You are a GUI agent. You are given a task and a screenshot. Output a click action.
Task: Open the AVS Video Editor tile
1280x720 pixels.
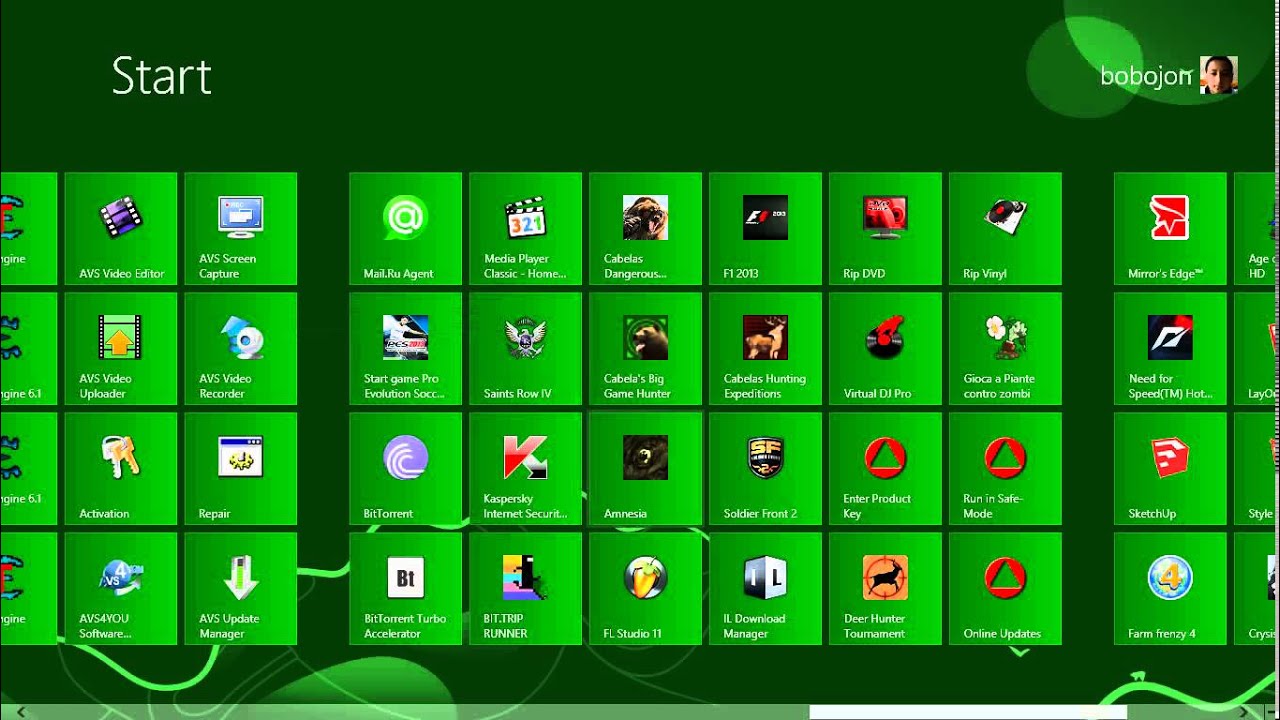pyautogui.click(x=121, y=229)
